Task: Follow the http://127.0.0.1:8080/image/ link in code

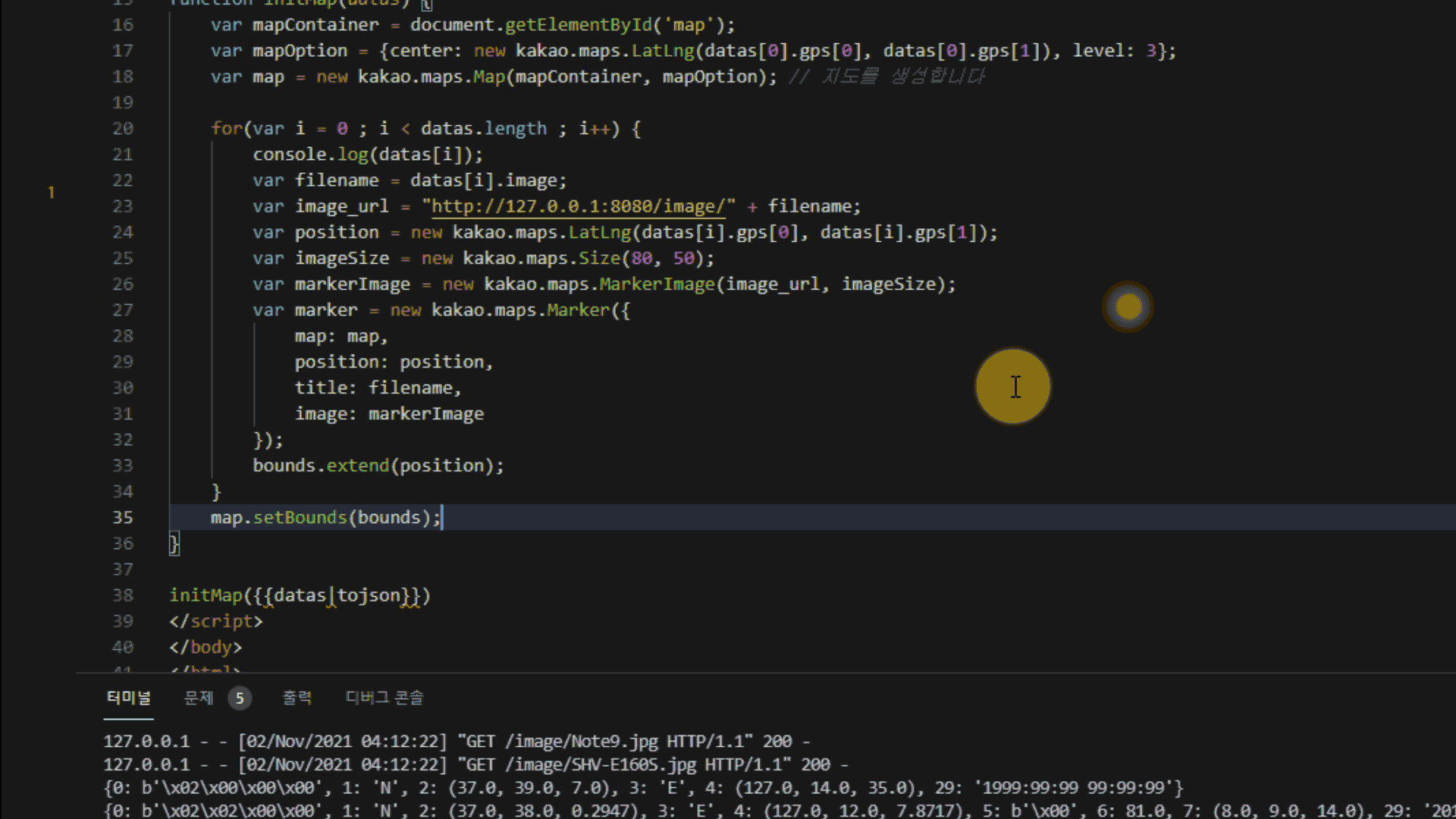Action: (578, 206)
